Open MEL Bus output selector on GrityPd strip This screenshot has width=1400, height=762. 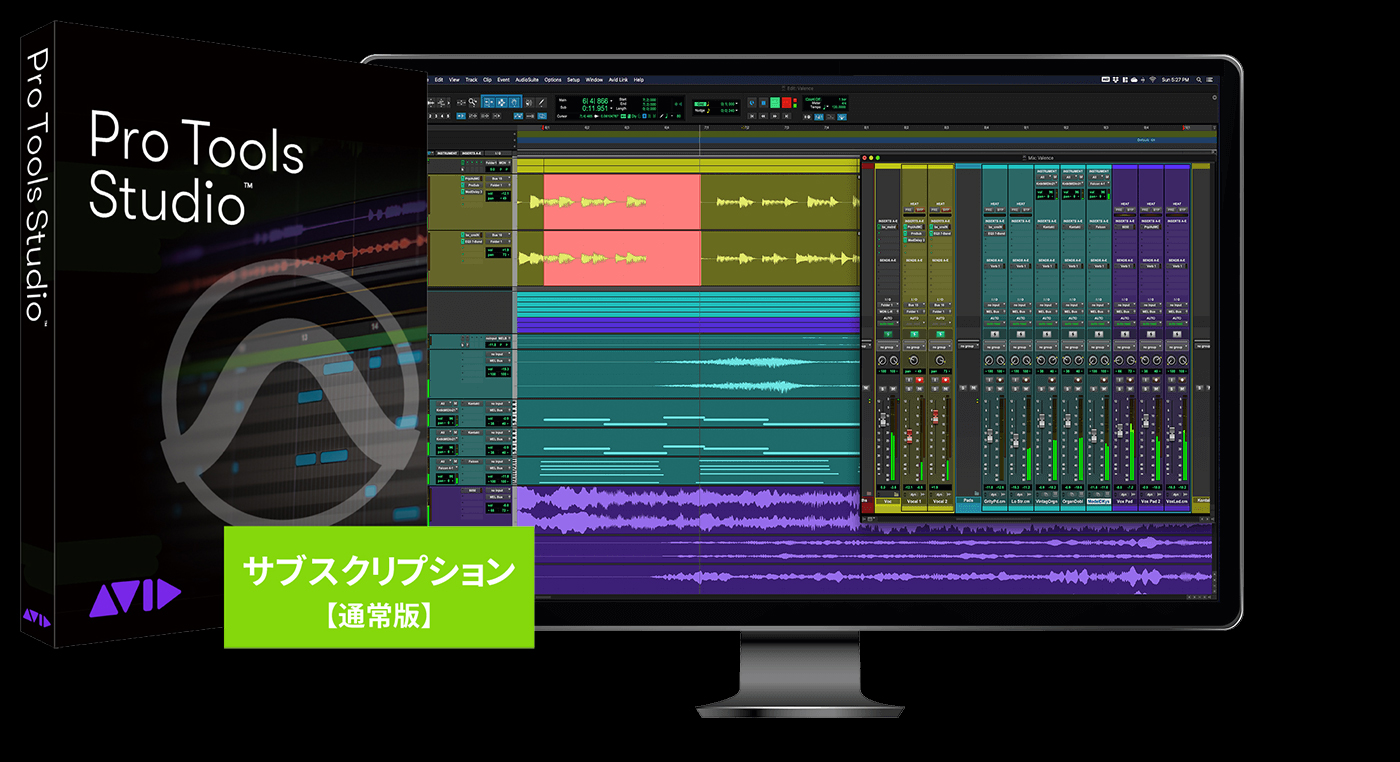(x=995, y=312)
